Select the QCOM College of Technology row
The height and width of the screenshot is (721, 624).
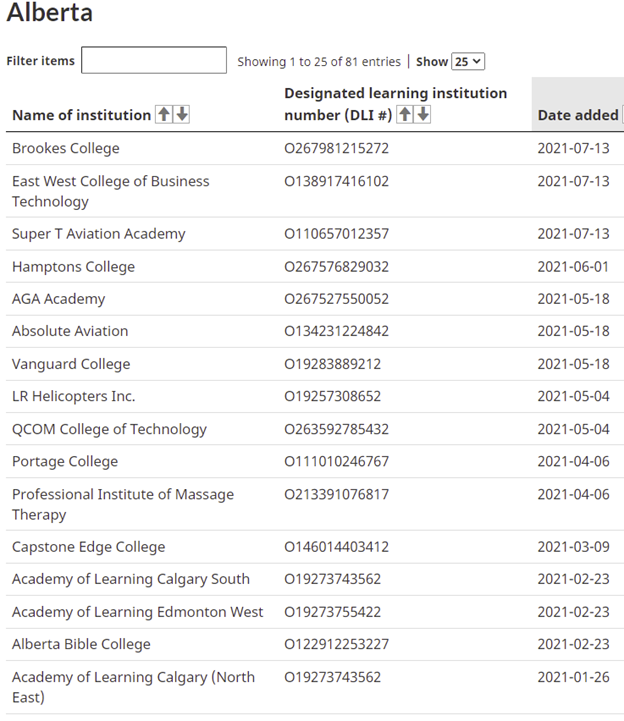pos(315,429)
